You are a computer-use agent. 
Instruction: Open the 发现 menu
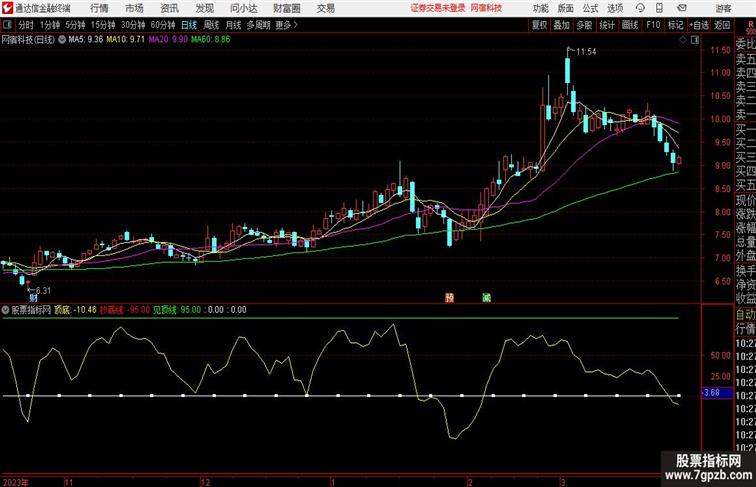pos(204,8)
